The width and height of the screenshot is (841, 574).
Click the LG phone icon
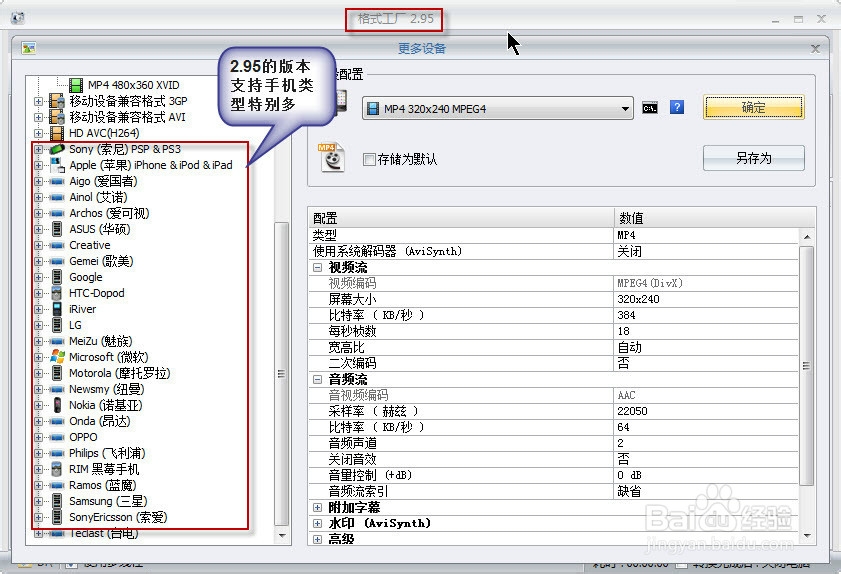coord(57,325)
